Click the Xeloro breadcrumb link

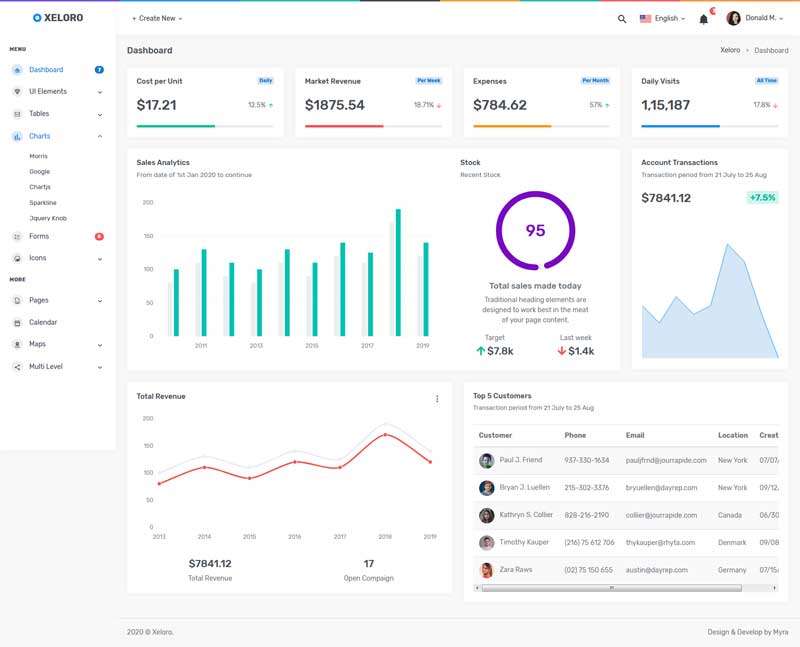pyautogui.click(x=730, y=50)
